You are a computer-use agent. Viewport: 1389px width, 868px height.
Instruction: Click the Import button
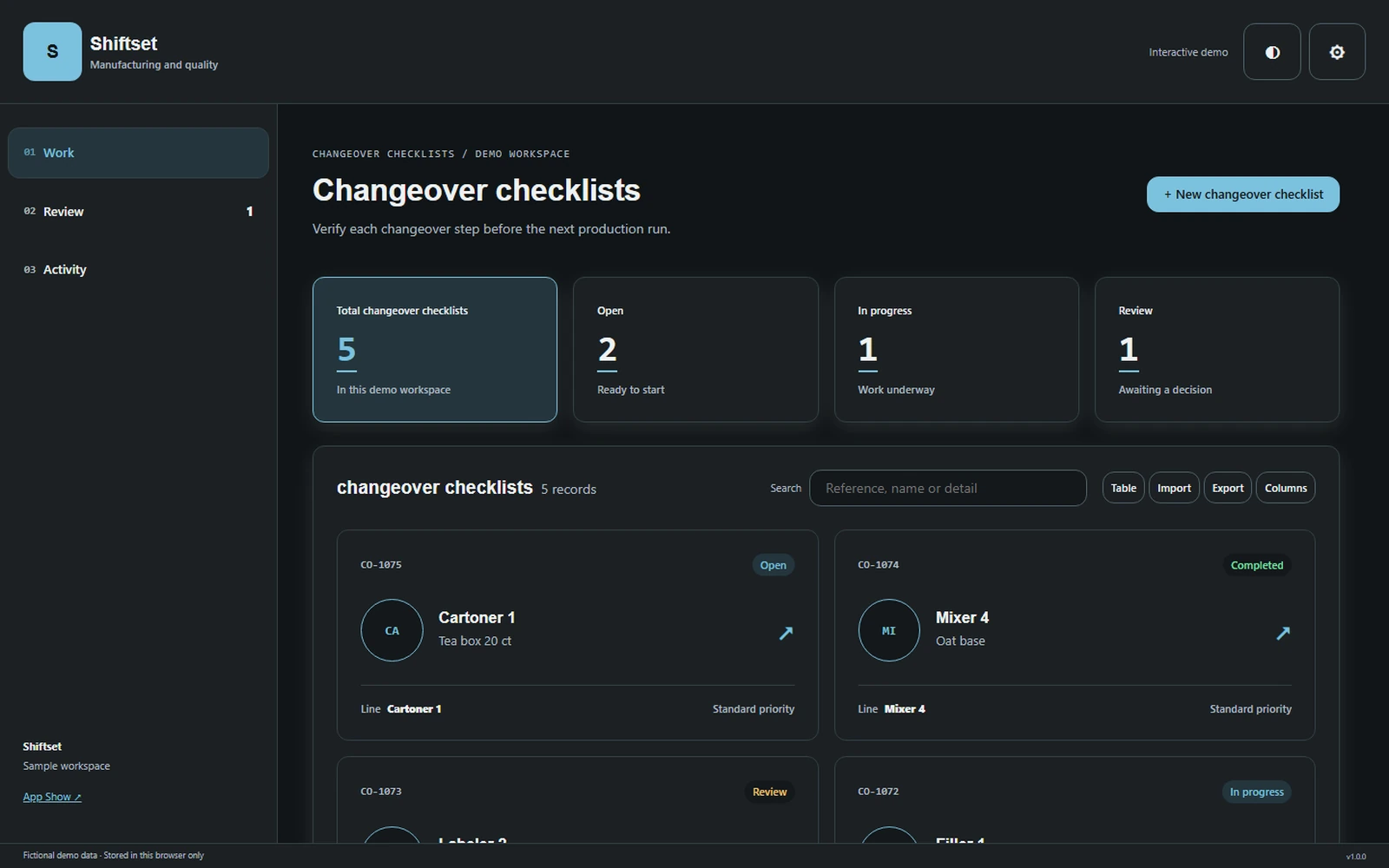[1174, 488]
